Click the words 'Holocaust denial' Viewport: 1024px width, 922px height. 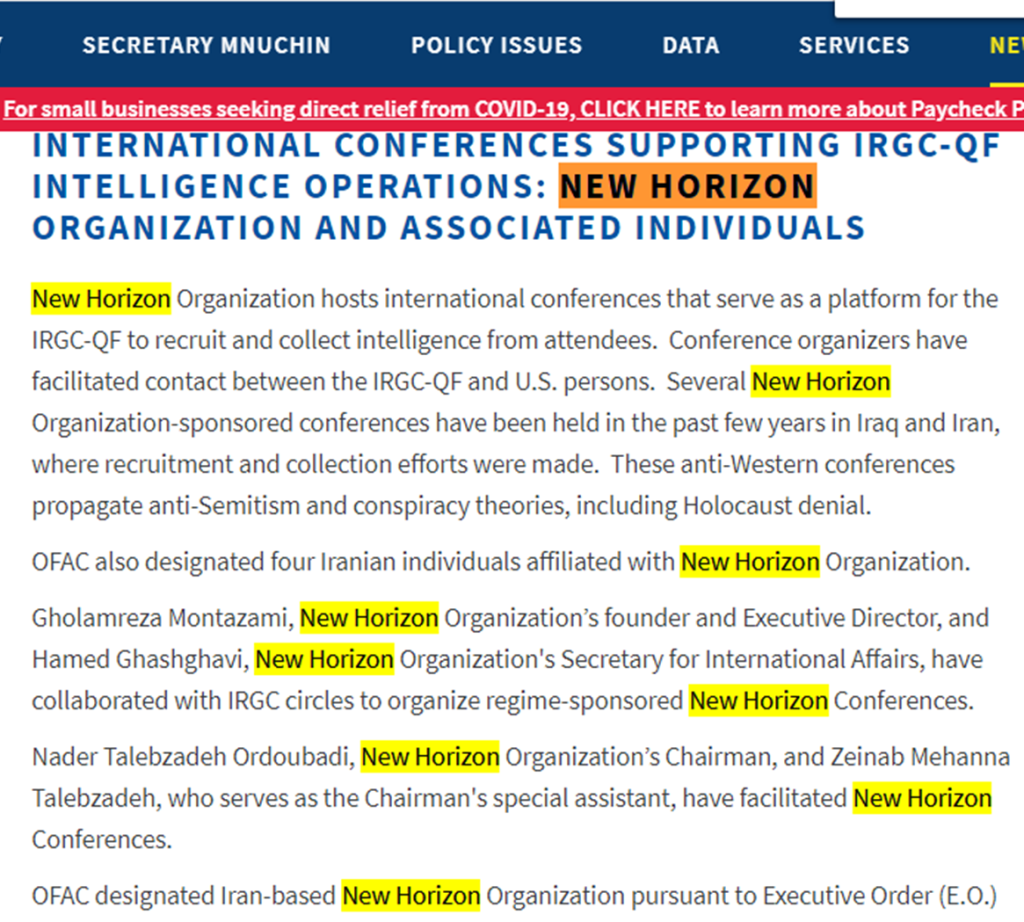coord(774,505)
